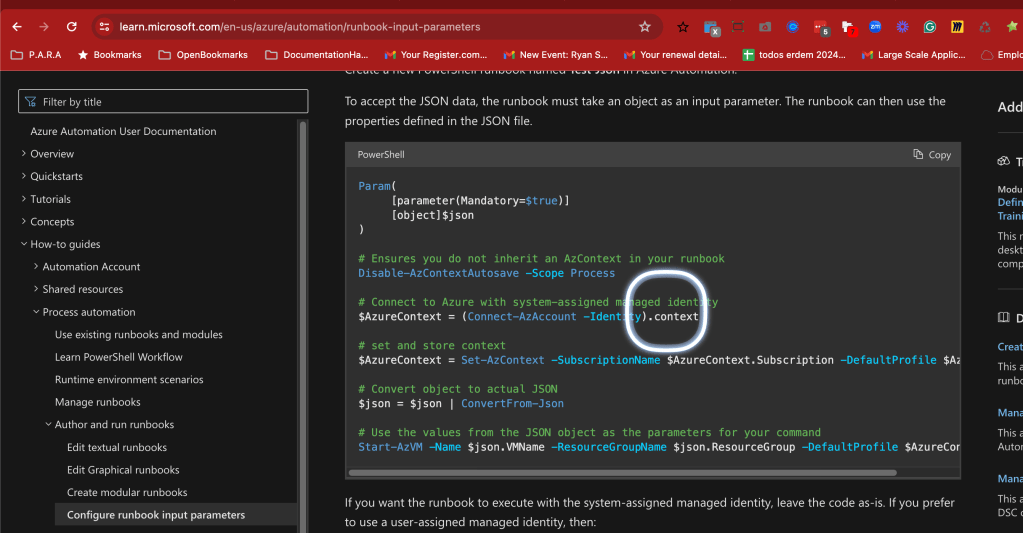
Task: Open Manage runbooks article
Action: point(98,402)
